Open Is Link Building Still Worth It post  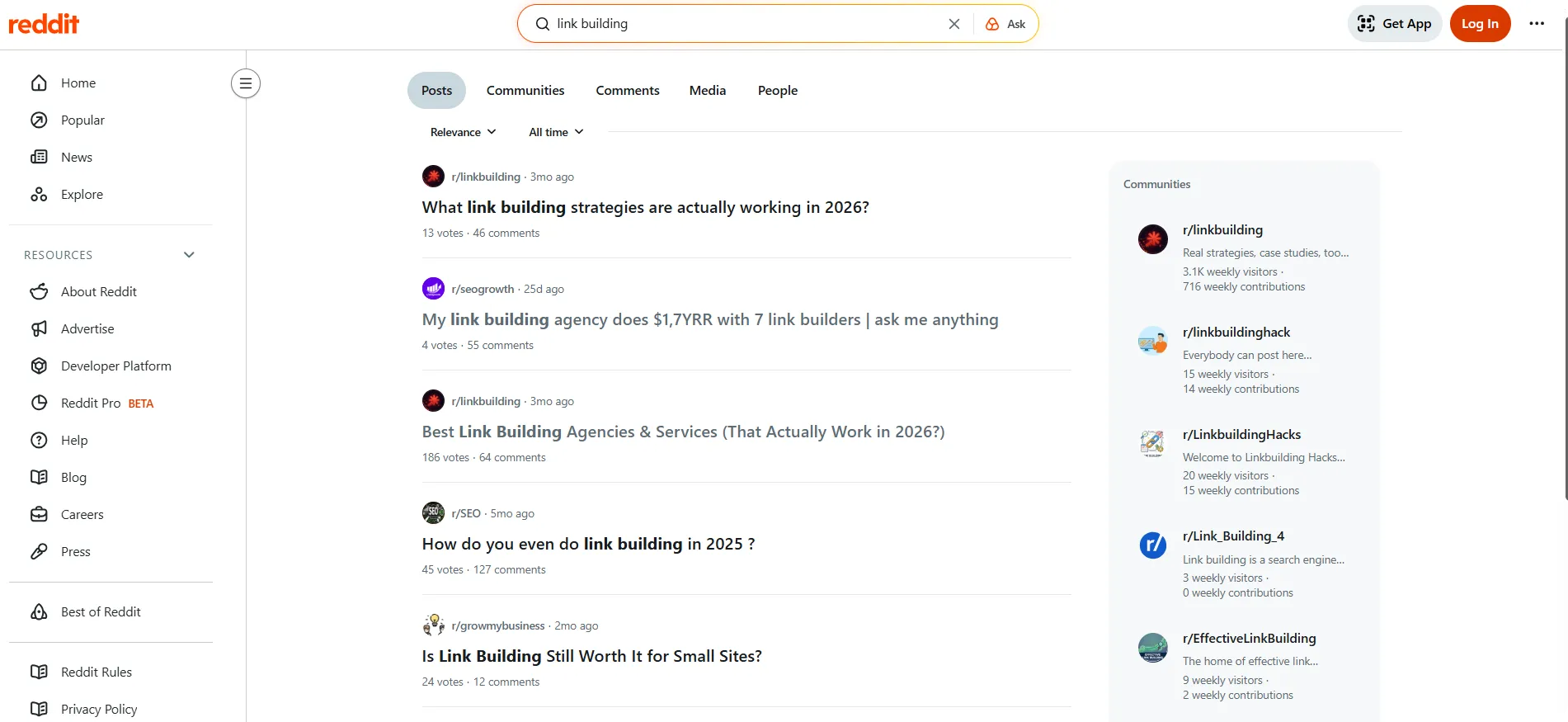point(592,657)
